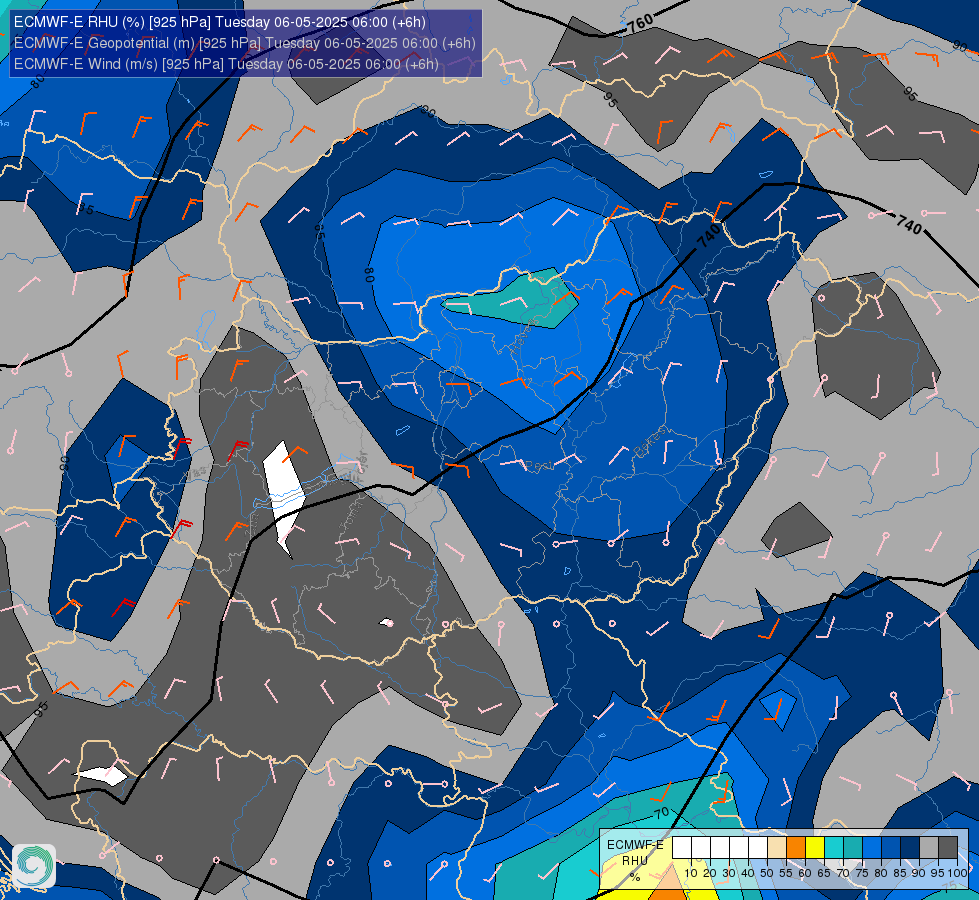Image resolution: width=979 pixels, height=900 pixels.
Task: Click the legend tick label 75
Action: [862, 873]
